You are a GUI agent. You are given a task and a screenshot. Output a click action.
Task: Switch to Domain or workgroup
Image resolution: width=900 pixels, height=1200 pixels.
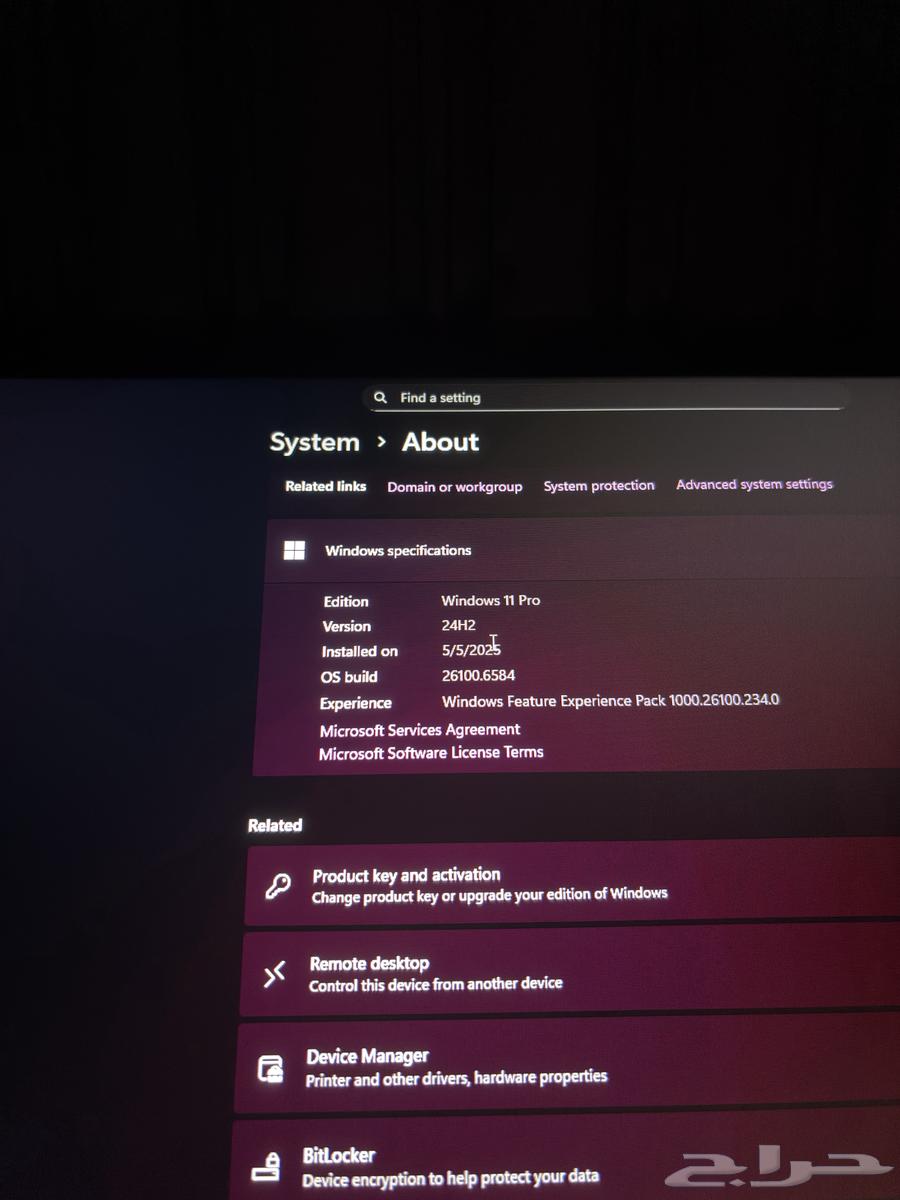455,487
